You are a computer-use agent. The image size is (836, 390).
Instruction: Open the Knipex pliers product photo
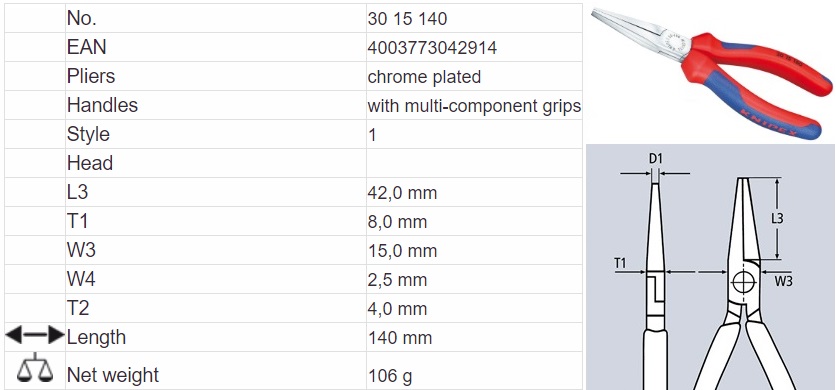711,73
